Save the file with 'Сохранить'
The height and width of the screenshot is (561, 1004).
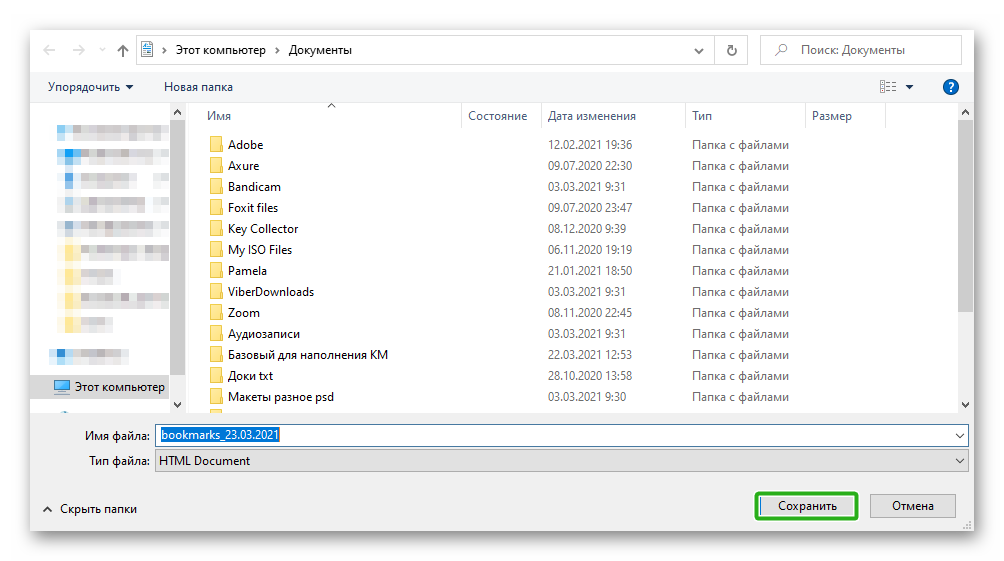tap(807, 506)
